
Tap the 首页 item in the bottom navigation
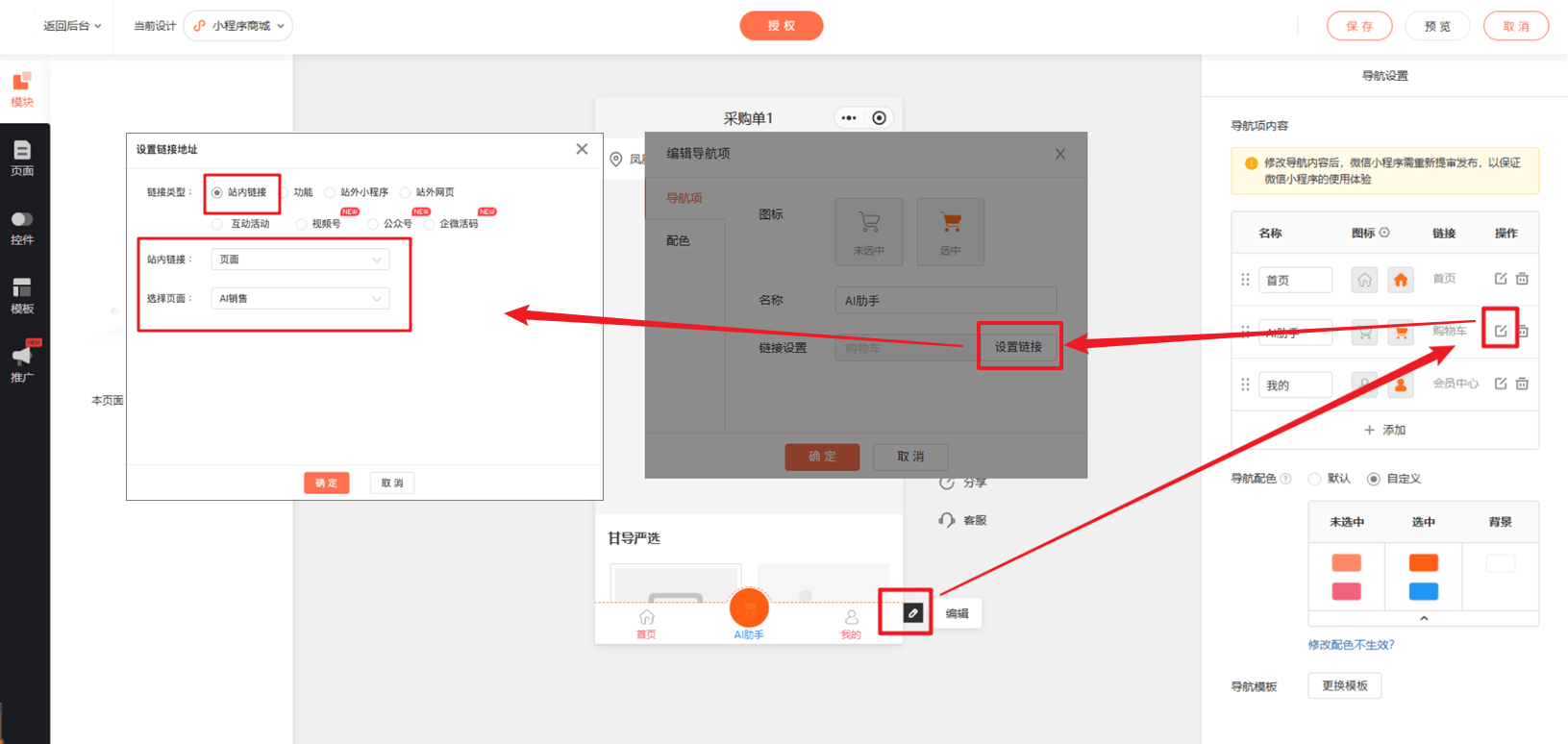(x=646, y=624)
